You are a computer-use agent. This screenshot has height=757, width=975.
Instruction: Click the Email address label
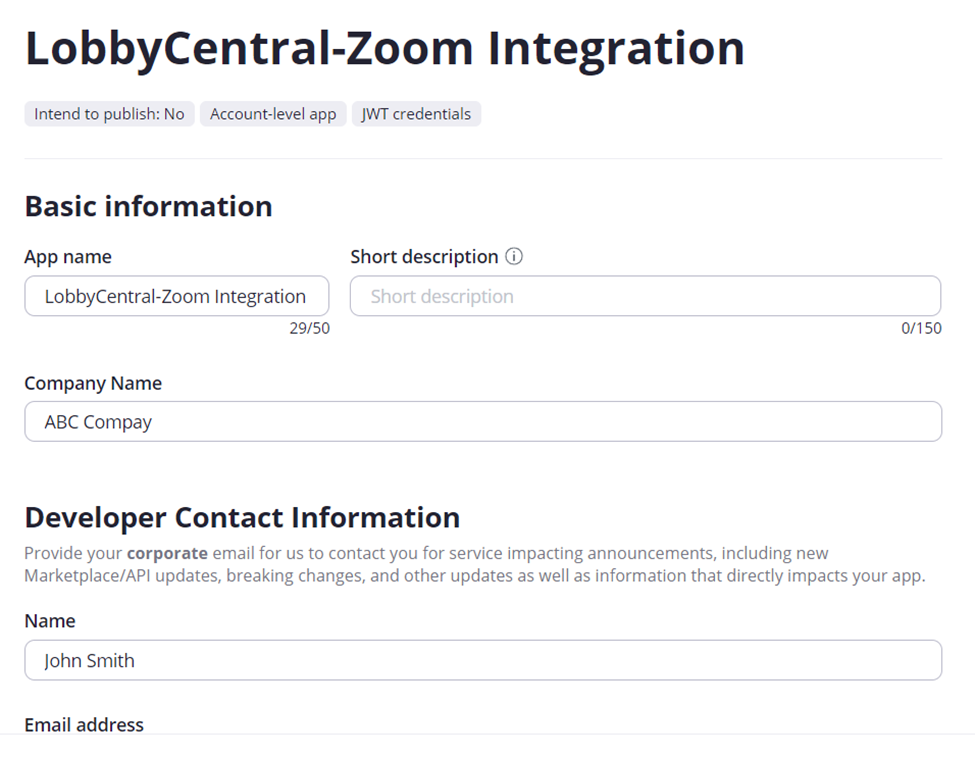coord(84,725)
